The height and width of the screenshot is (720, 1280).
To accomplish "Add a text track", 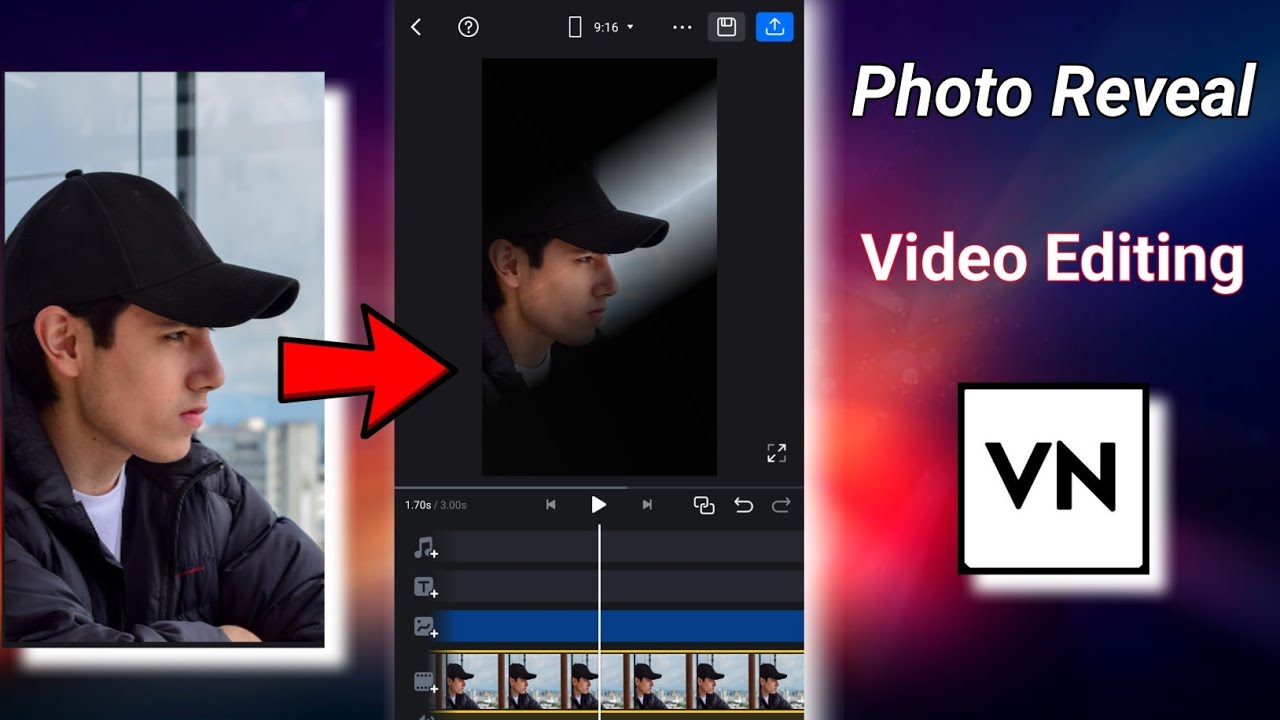I will pos(426,587).
